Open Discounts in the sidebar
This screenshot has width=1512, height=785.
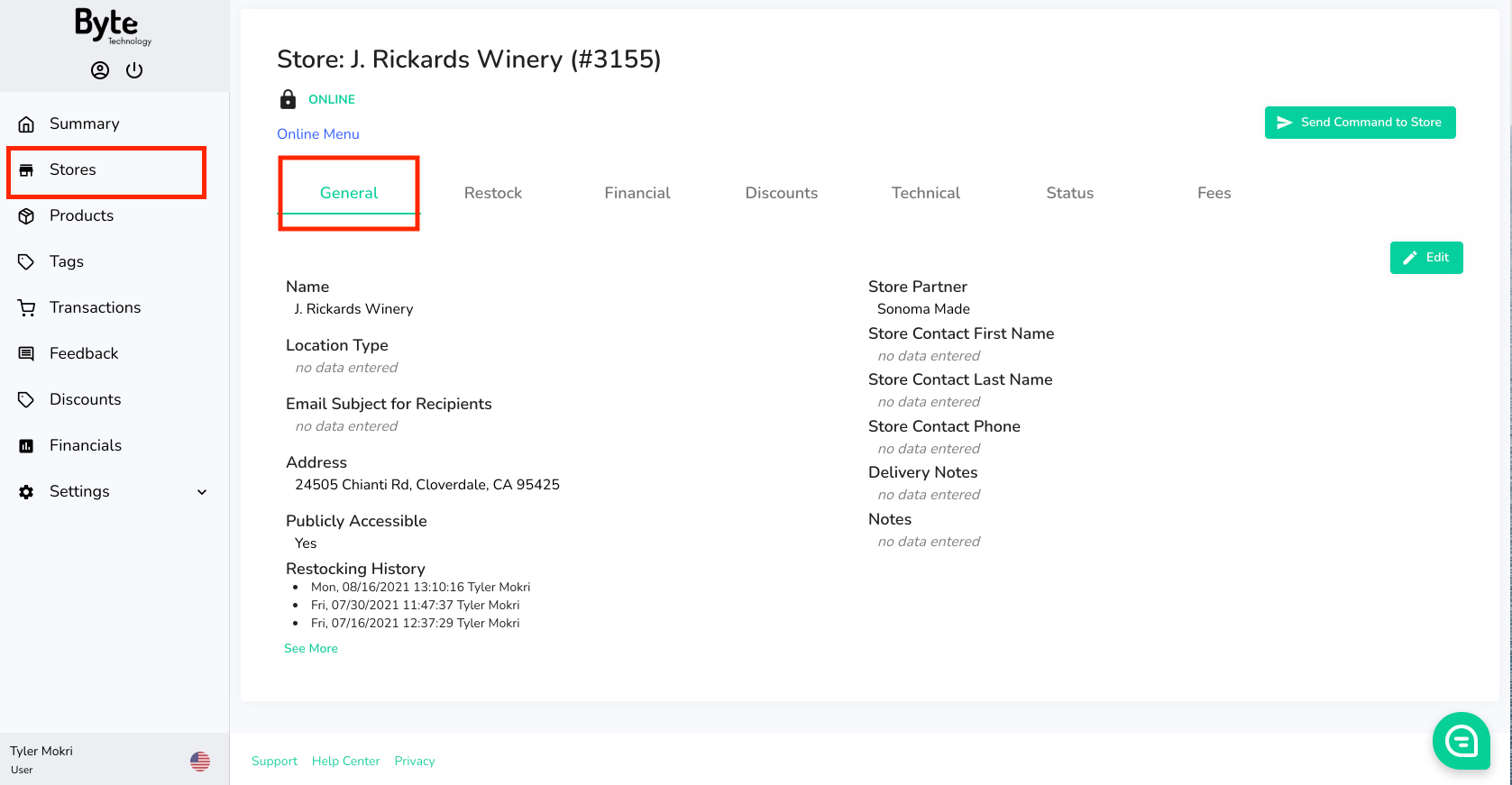point(85,400)
